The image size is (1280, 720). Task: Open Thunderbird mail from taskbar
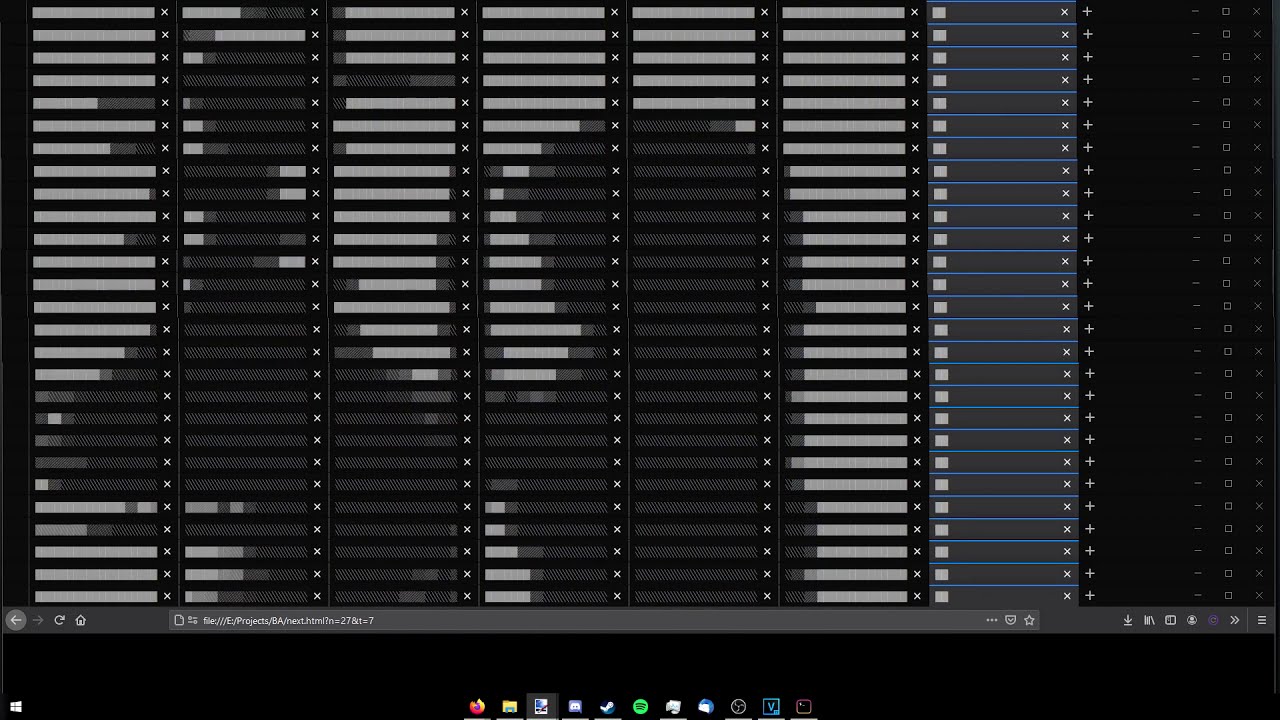click(706, 707)
